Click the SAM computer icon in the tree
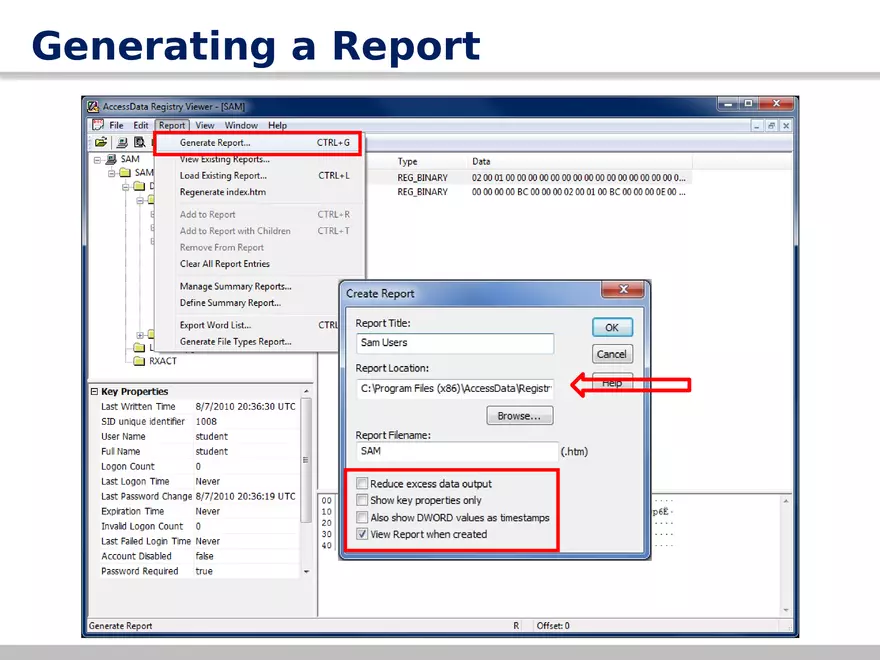 pos(113,159)
